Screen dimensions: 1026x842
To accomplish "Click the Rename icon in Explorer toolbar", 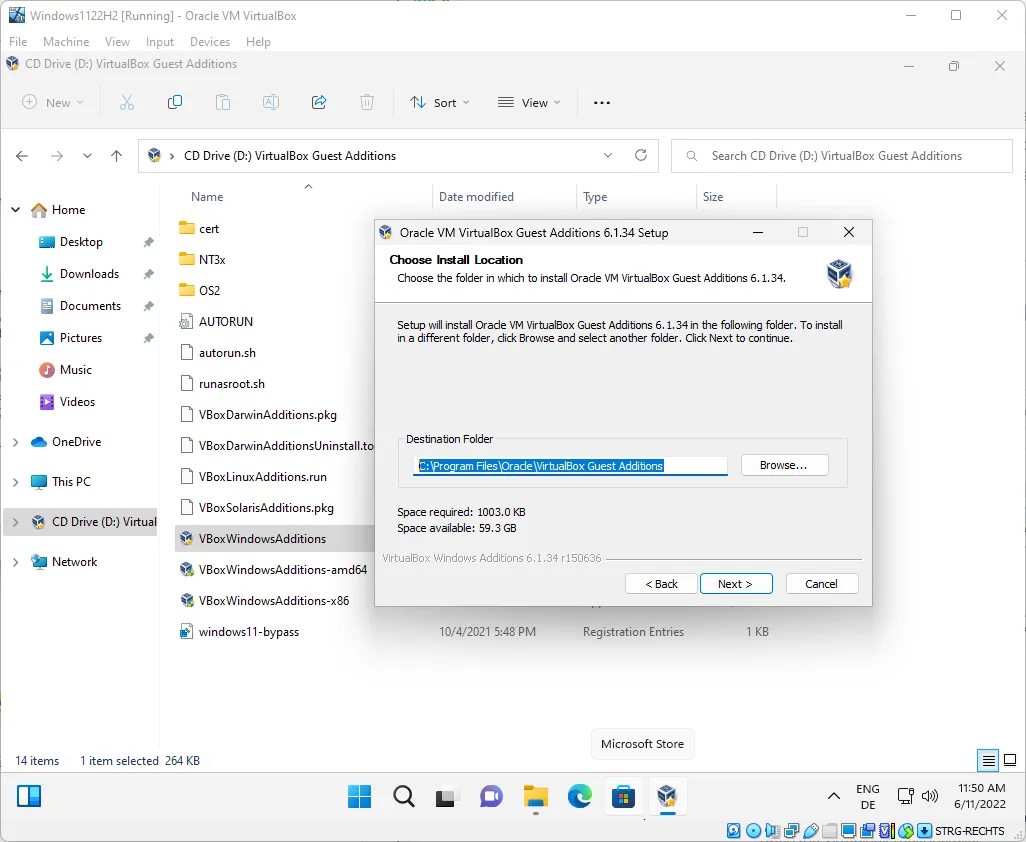I will (x=271, y=103).
